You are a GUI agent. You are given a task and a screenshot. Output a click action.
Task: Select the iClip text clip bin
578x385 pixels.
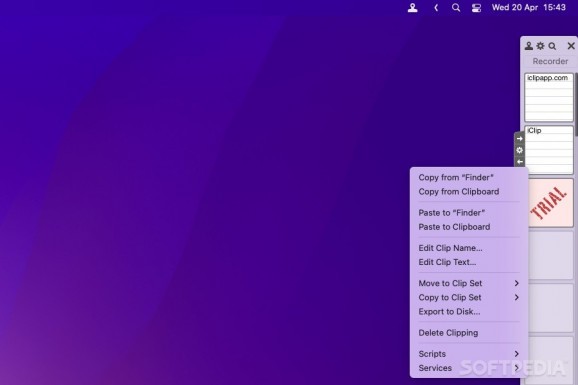pyautogui.click(x=549, y=150)
